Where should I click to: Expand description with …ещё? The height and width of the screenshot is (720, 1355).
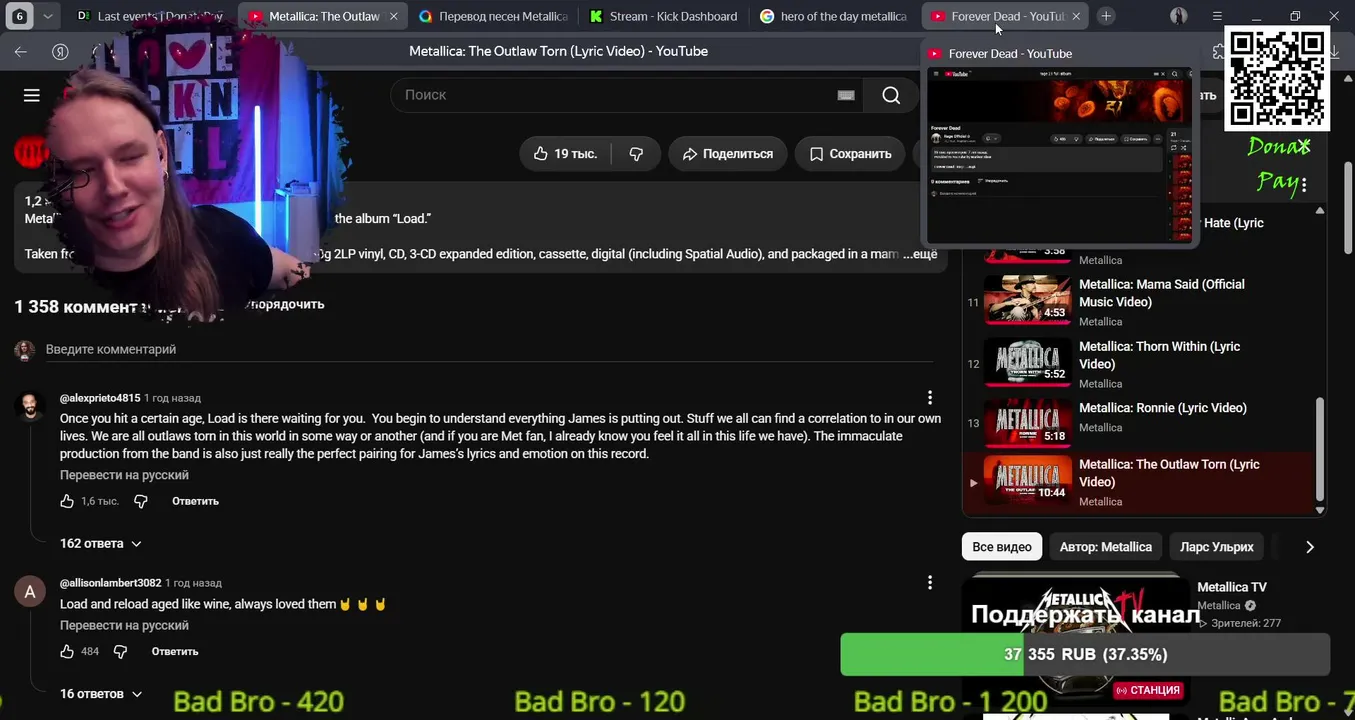pyautogui.click(x=920, y=254)
